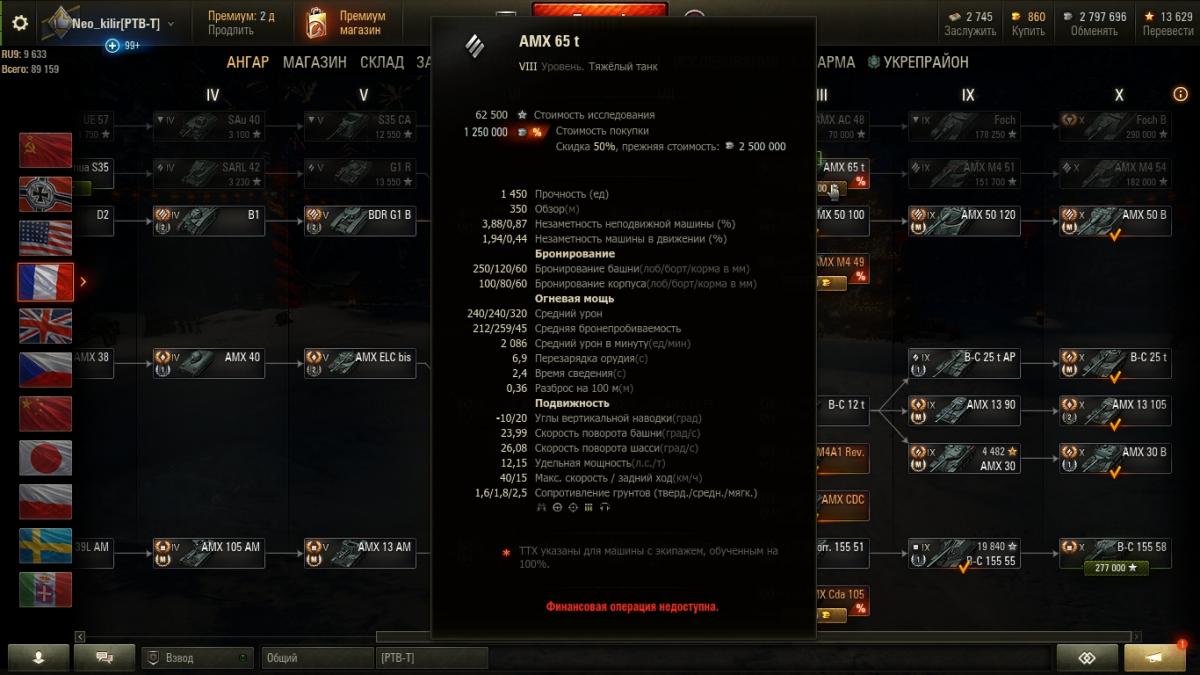Click the Premium shop bag icon
This screenshot has width=1200, height=675.
(x=315, y=23)
